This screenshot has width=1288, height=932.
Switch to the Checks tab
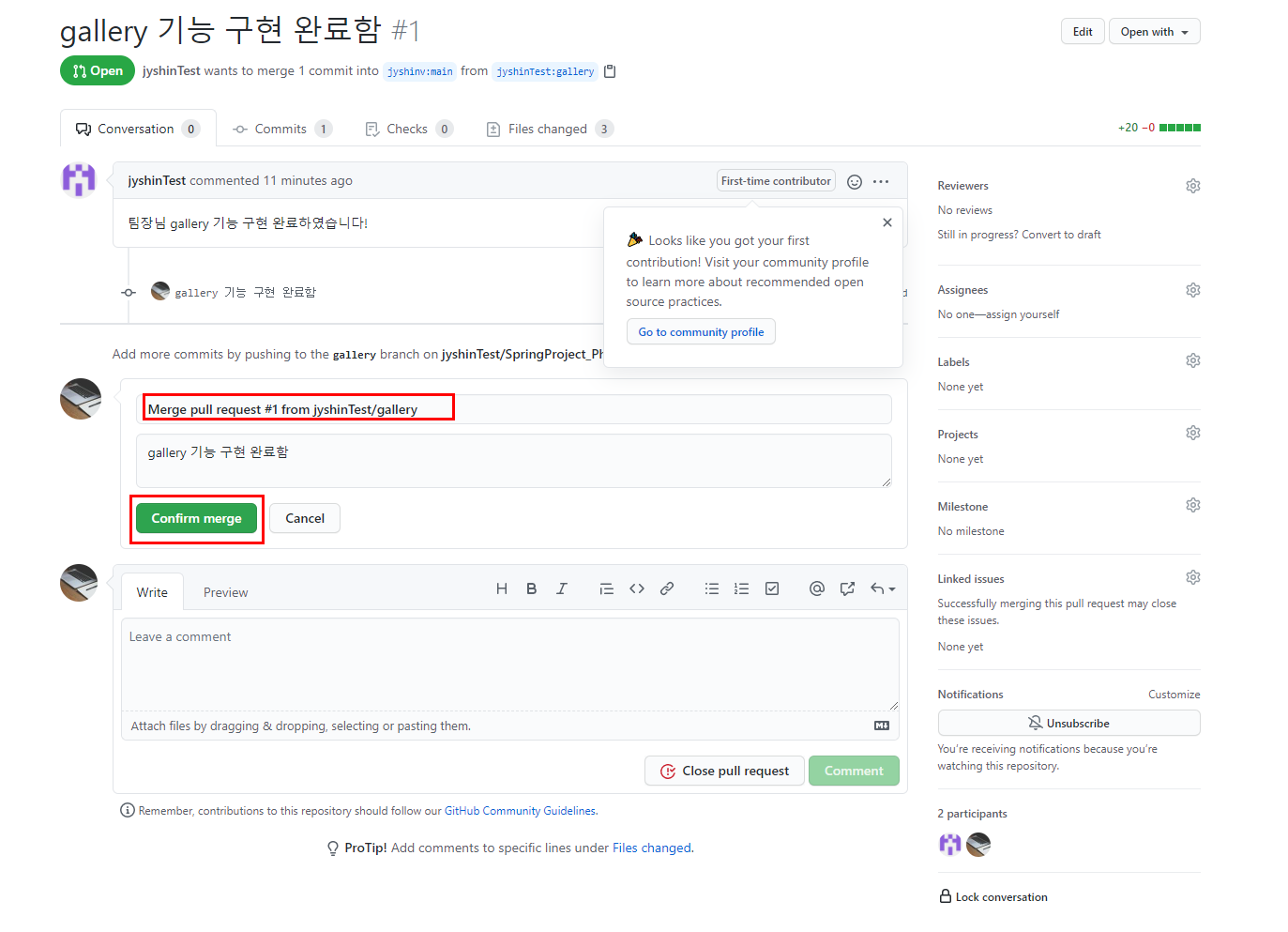click(x=408, y=129)
